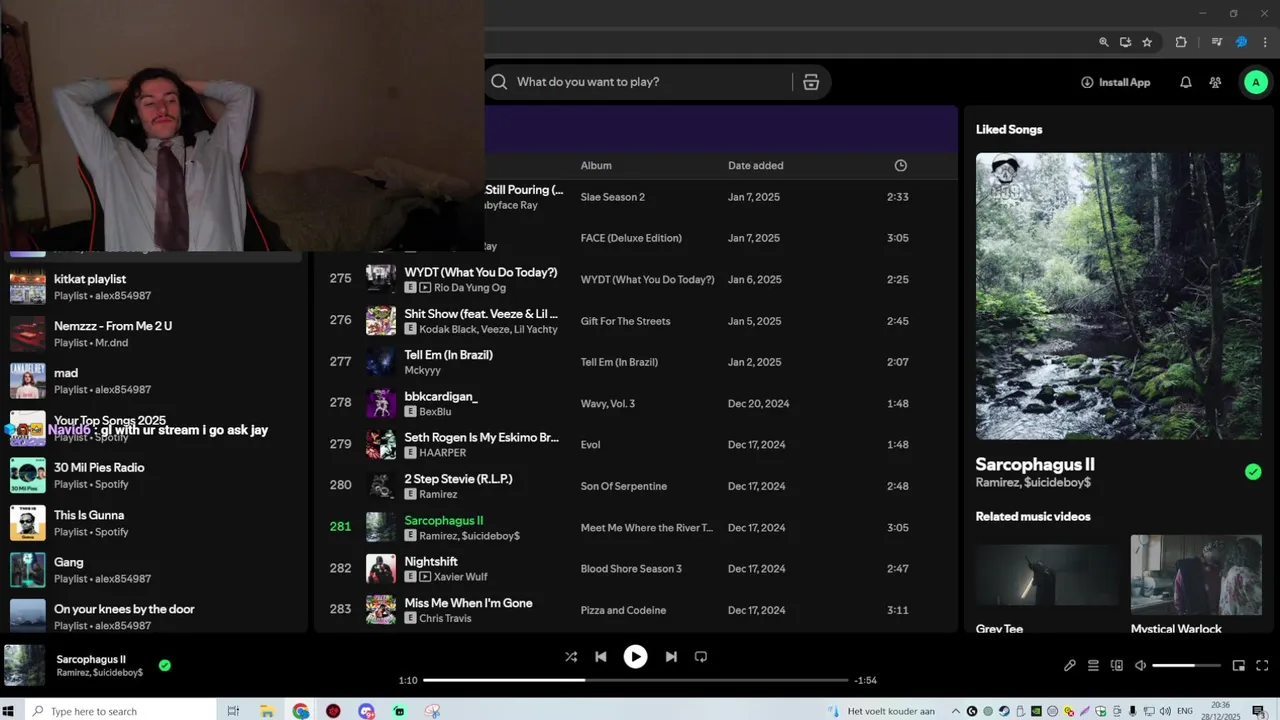The image size is (1280, 720).
Task: Open the HAARPER artist link
Action: click(443, 453)
